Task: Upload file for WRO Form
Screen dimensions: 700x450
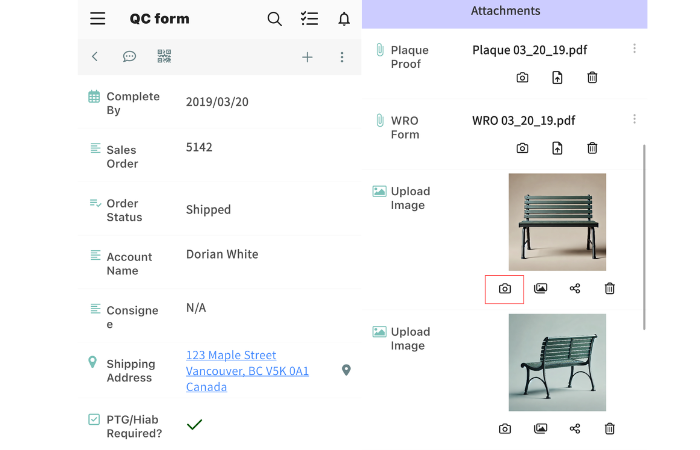Action: 557,149
